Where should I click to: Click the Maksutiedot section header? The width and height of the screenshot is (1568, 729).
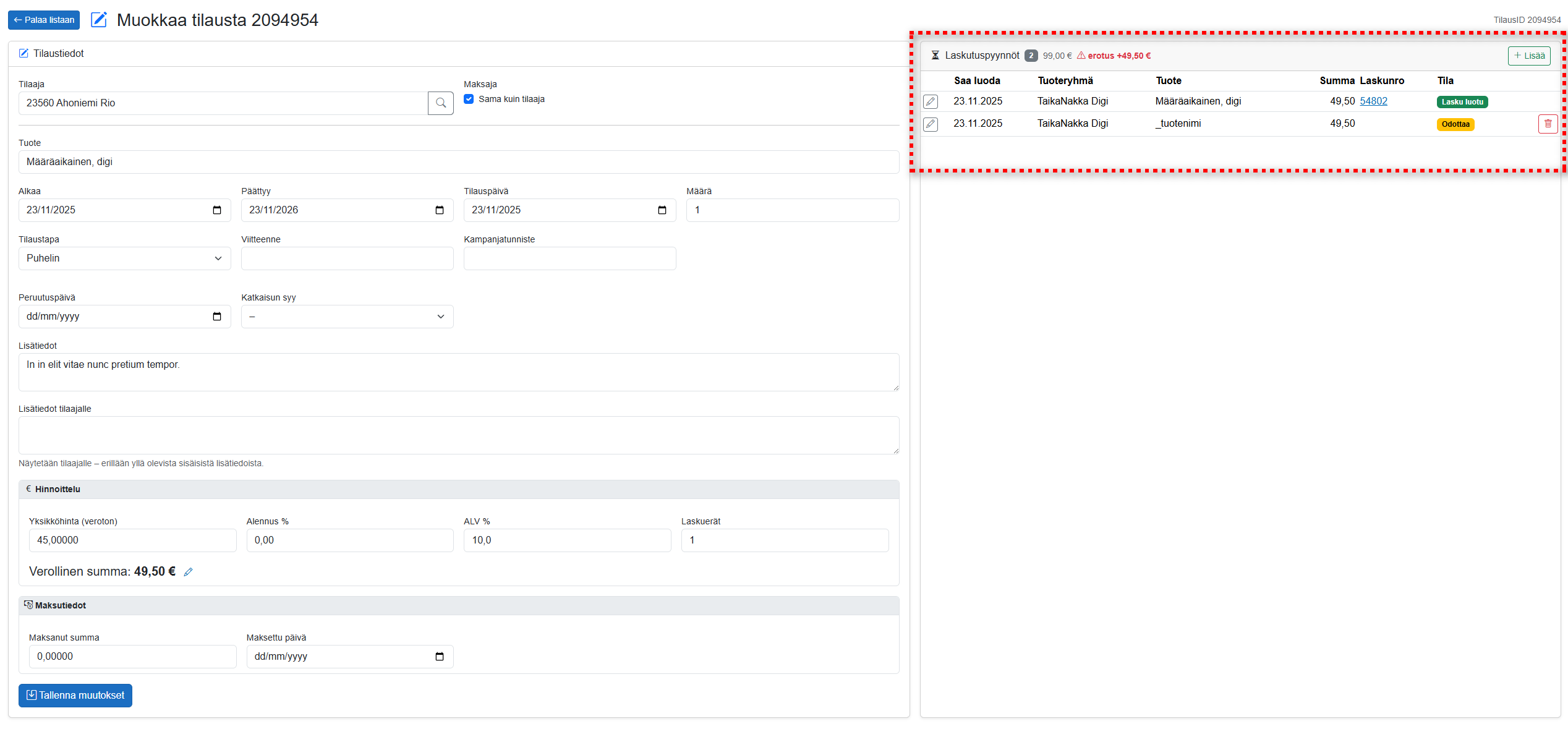pyautogui.click(x=459, y=605)
